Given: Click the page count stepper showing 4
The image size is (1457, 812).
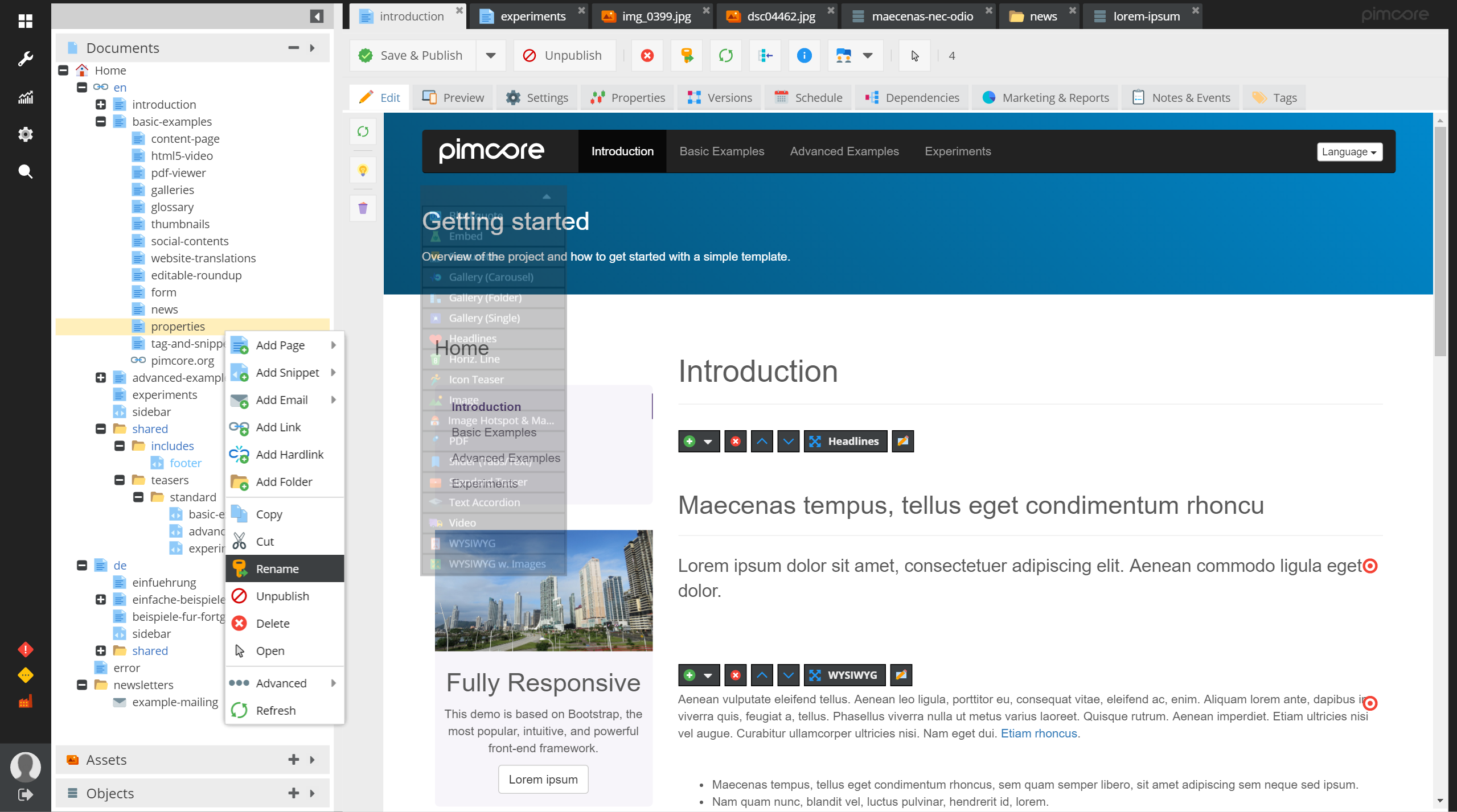Looking at the screenshot, I should 951,55.
